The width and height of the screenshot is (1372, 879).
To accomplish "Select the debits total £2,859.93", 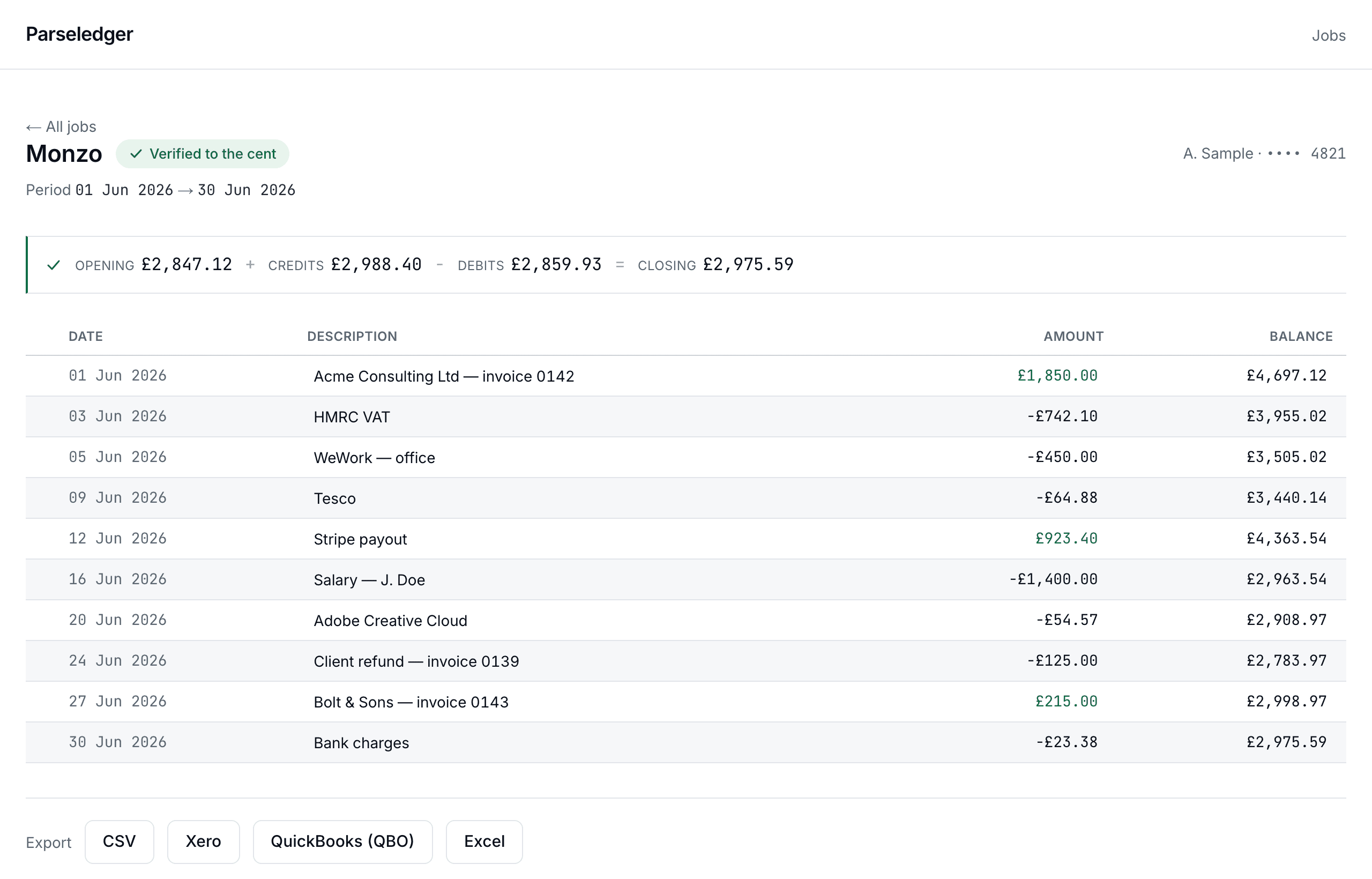I will (556, 264).
